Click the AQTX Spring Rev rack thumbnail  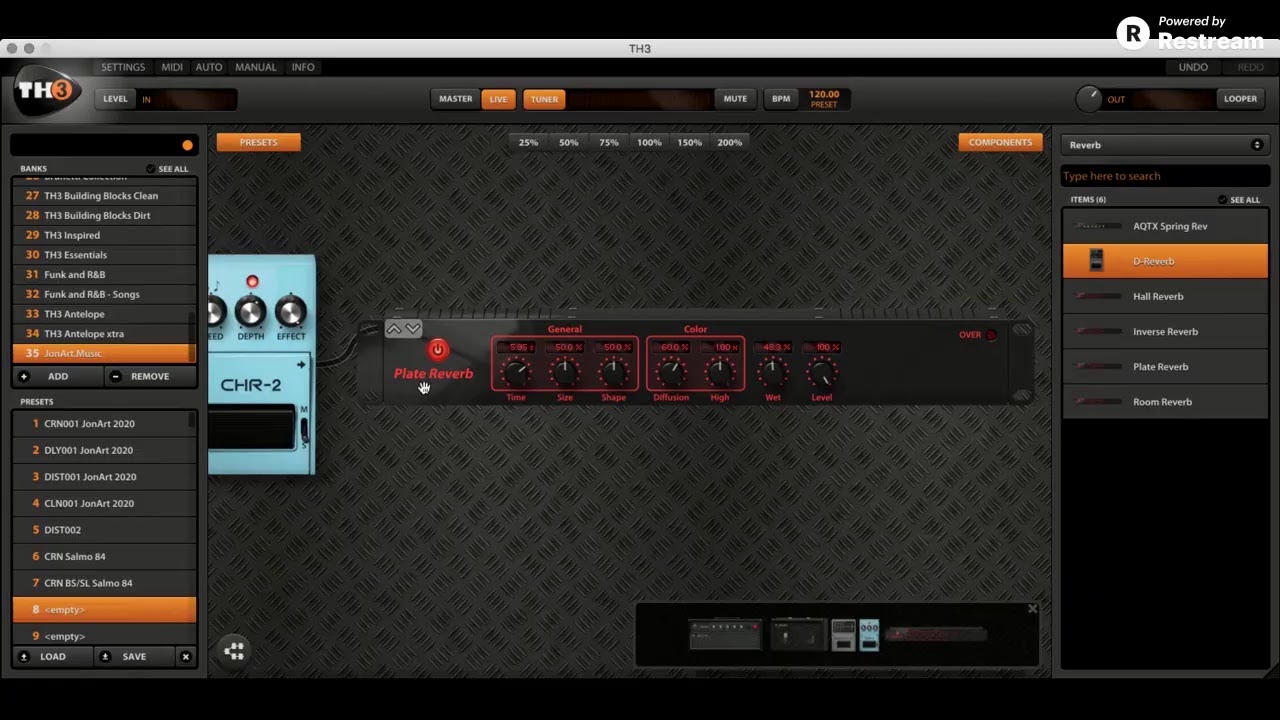click(x=1098, y=226)
